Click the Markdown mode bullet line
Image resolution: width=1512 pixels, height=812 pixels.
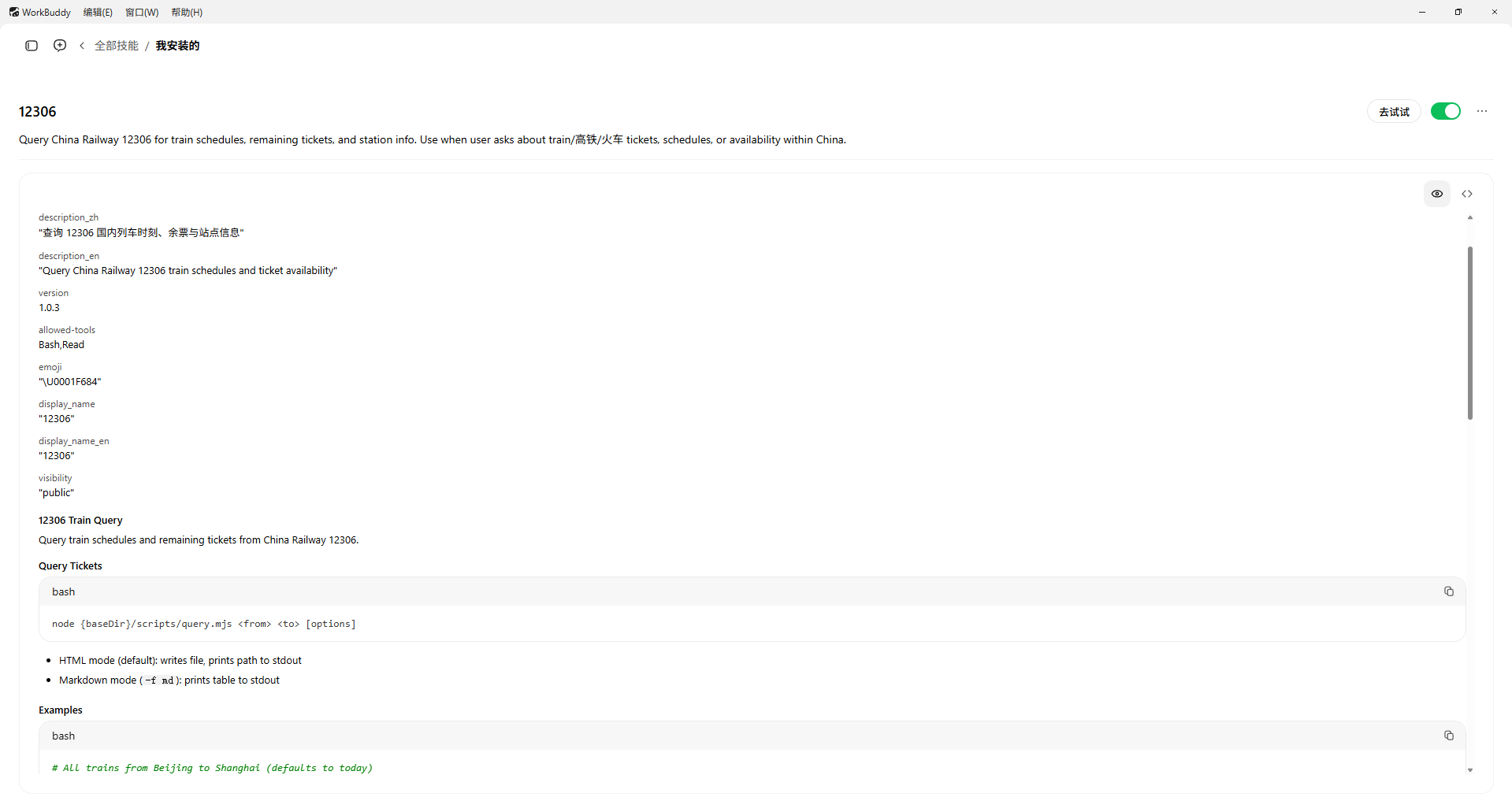pyautogui.click(x=169, y=680)
